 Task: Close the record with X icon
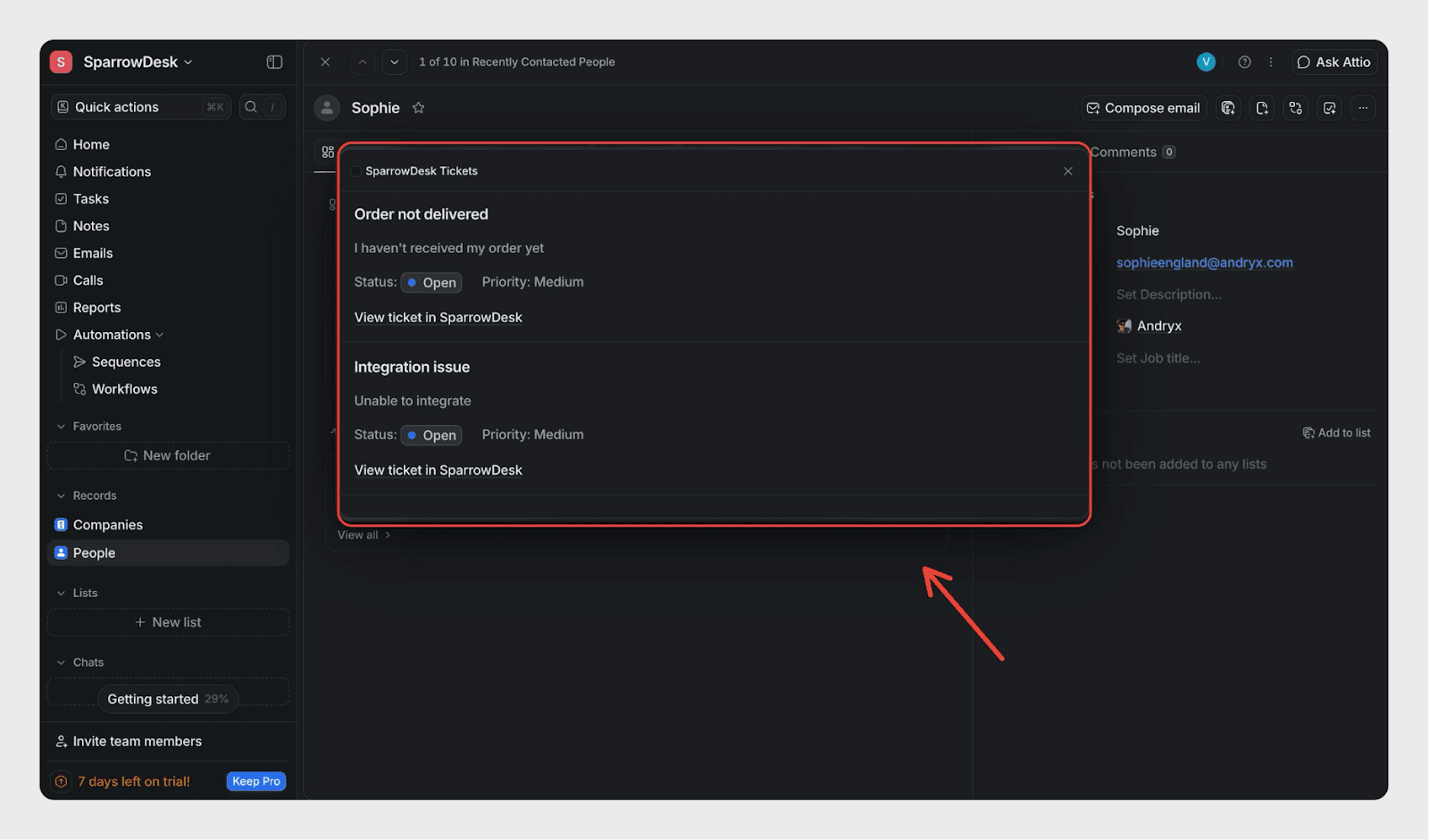coord(325,62)
